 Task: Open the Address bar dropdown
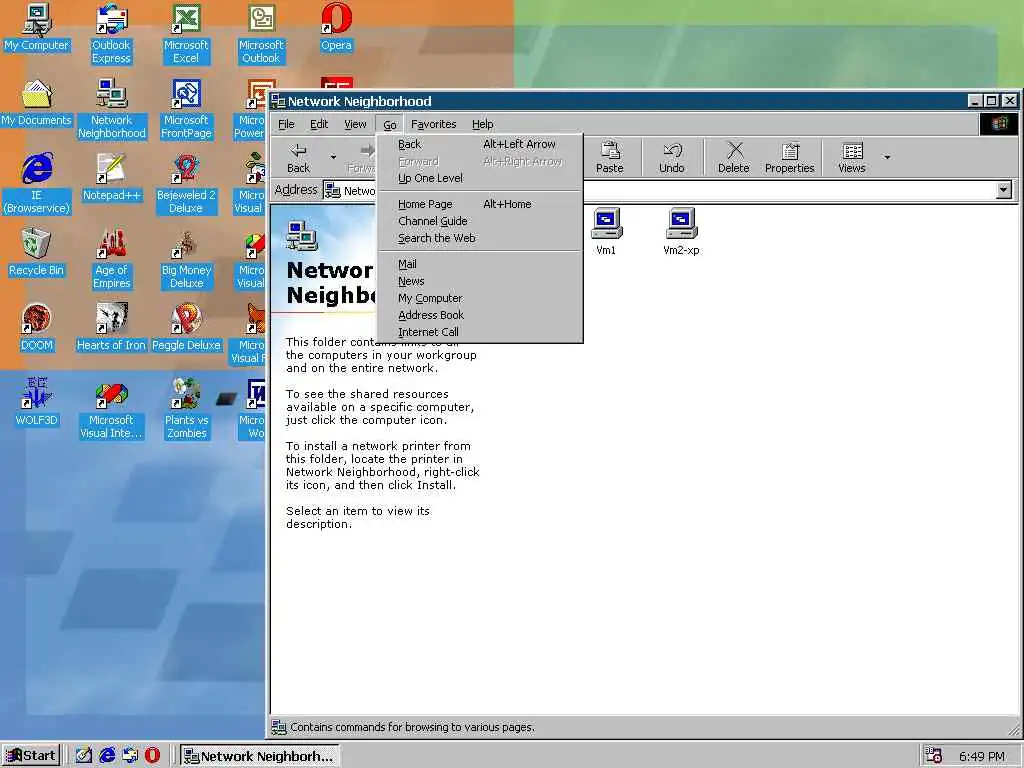(x=1004, y=190)
